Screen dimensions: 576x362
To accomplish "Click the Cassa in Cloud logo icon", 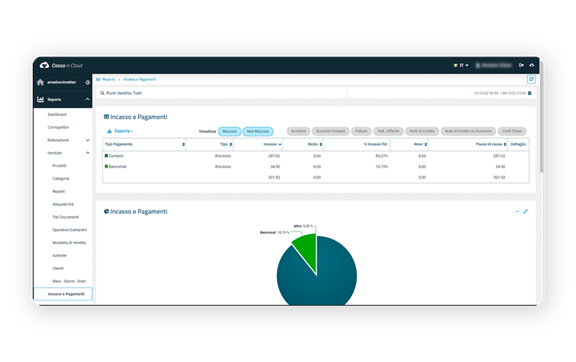I will [44, 65].
